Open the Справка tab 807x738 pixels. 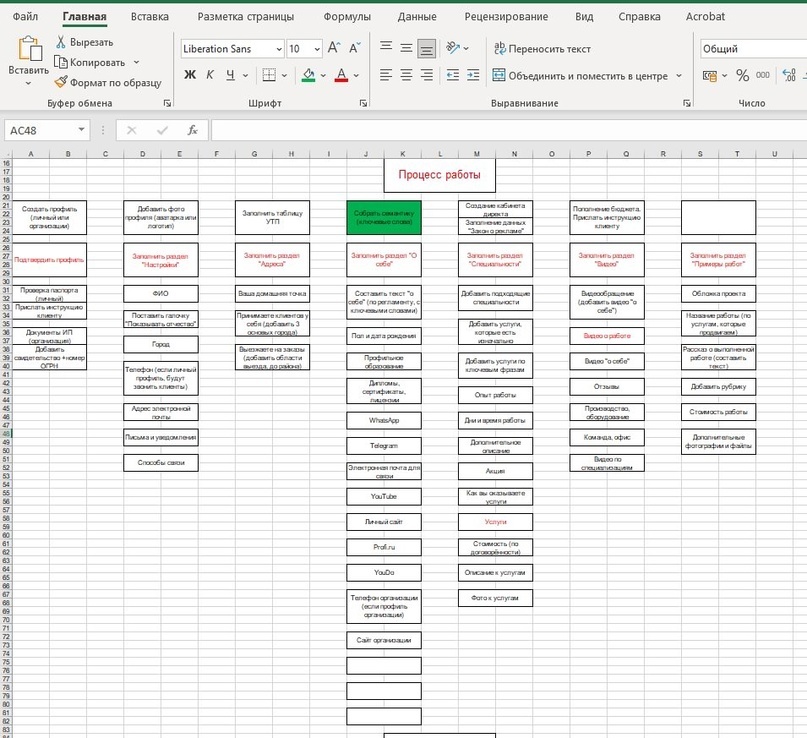coord(640,16)
